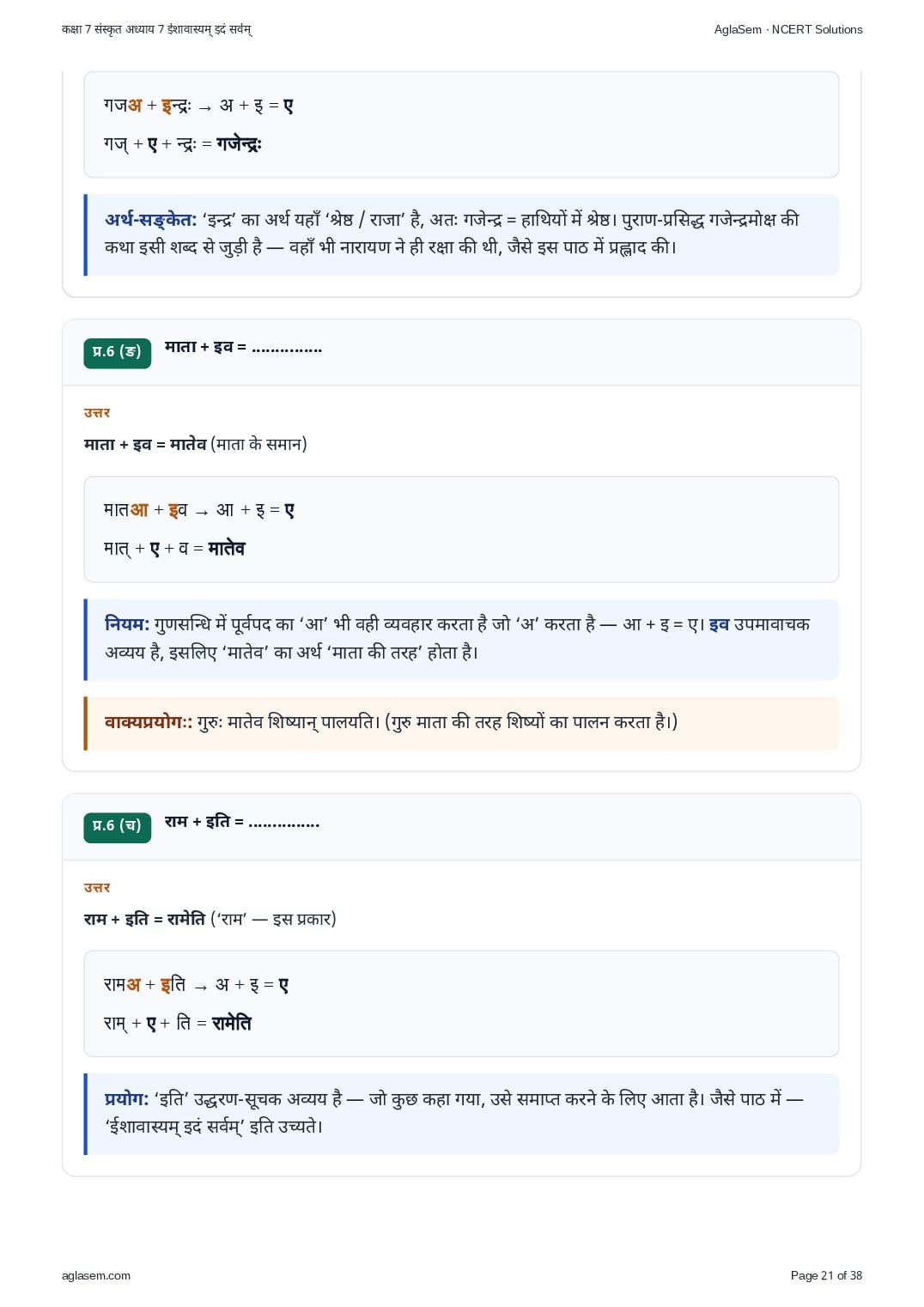924x1307 pixels.
Task: Click the aglasem.com footer link
Action: click(x=96, y=1275)
